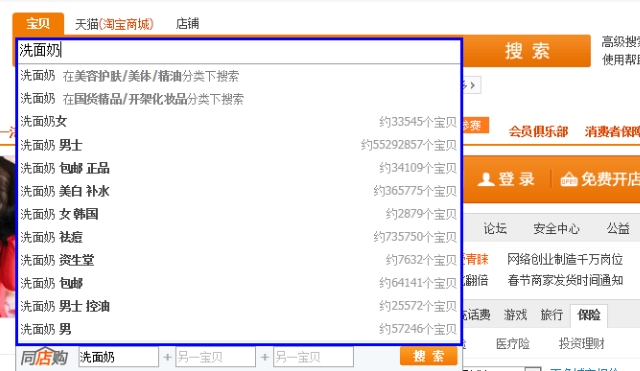Click the large orange 搜索 button
This screenshot has height=371, width=640.
(527, 51)
